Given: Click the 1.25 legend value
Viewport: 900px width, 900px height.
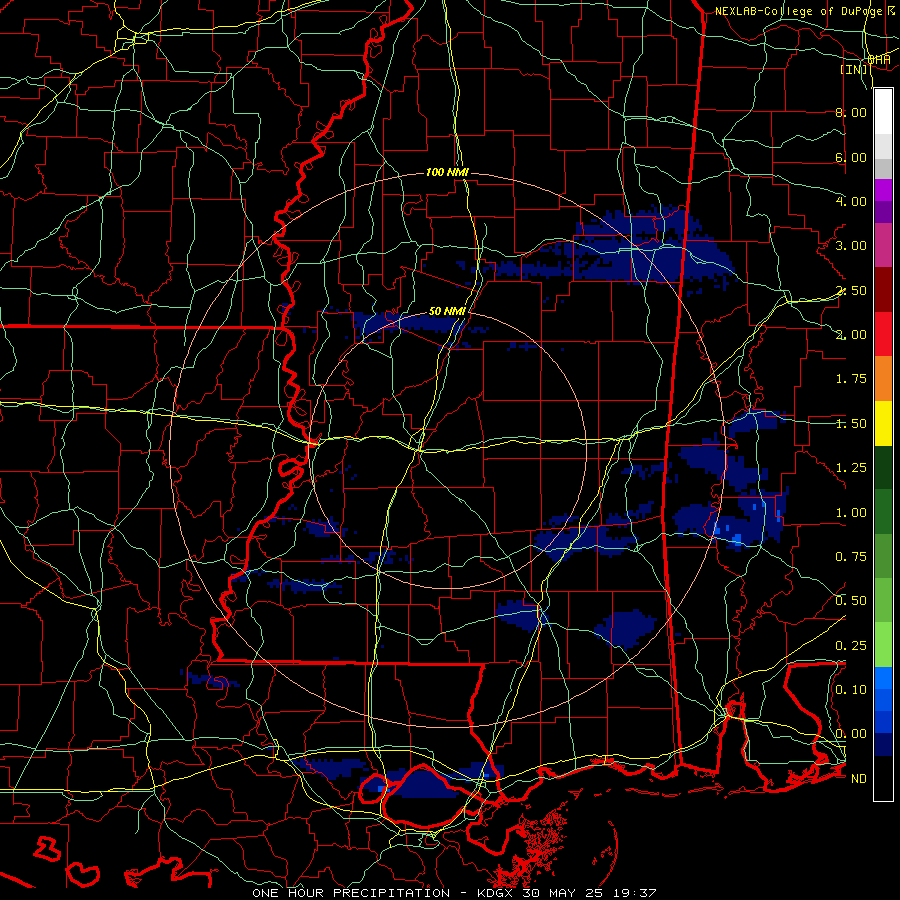Looking at the screenshot, I should click(x=851, y=468).
